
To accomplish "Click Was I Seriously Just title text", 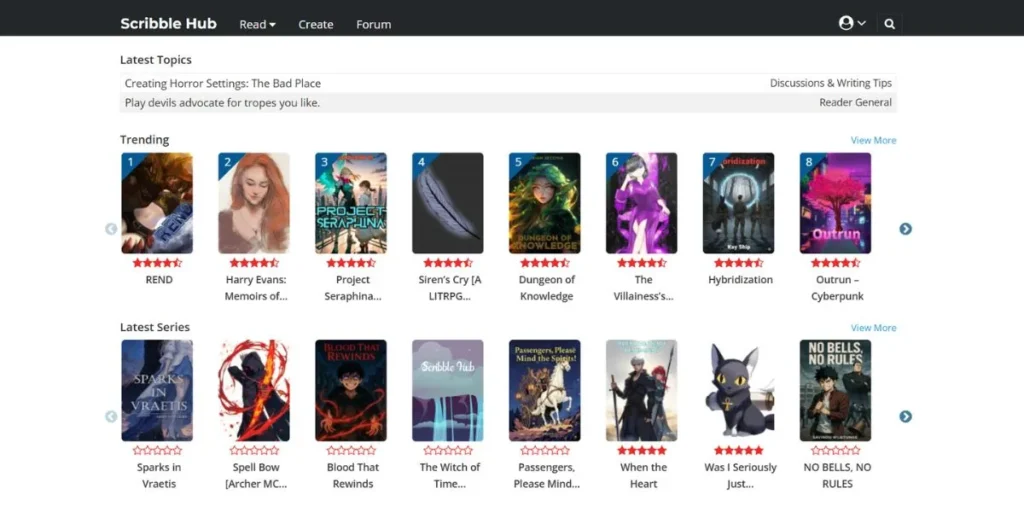I will click(x=741, y=475).
